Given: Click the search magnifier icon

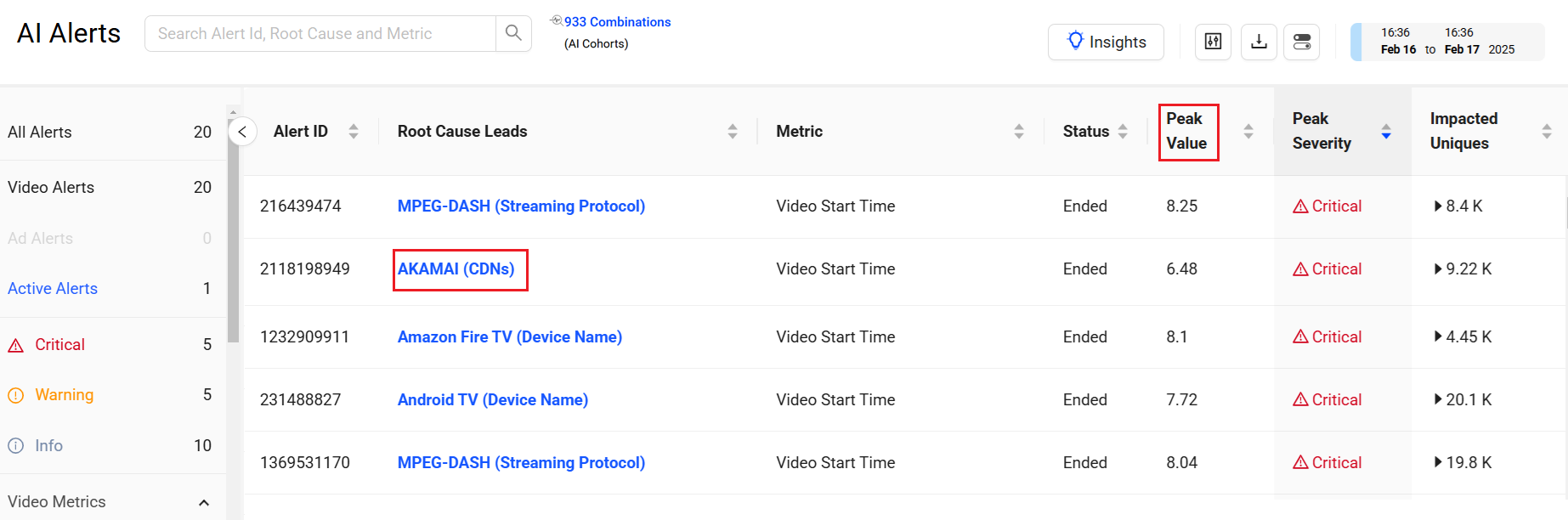Looking at the screenshot, I should coord(513,33).
